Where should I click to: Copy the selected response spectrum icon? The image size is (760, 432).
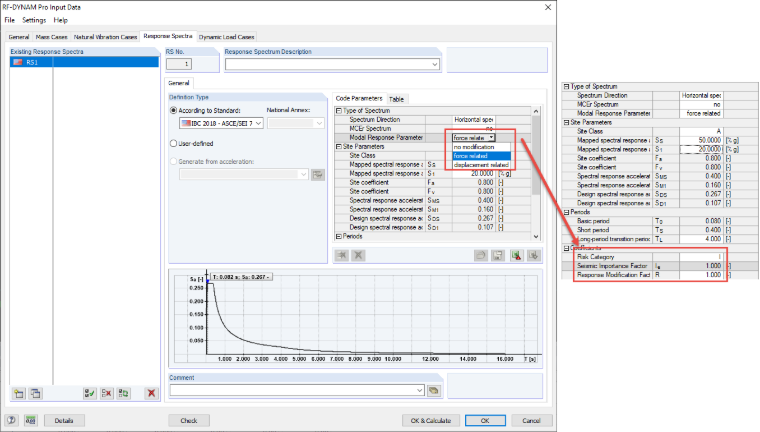pyautogui.click(x=35, y=393)
